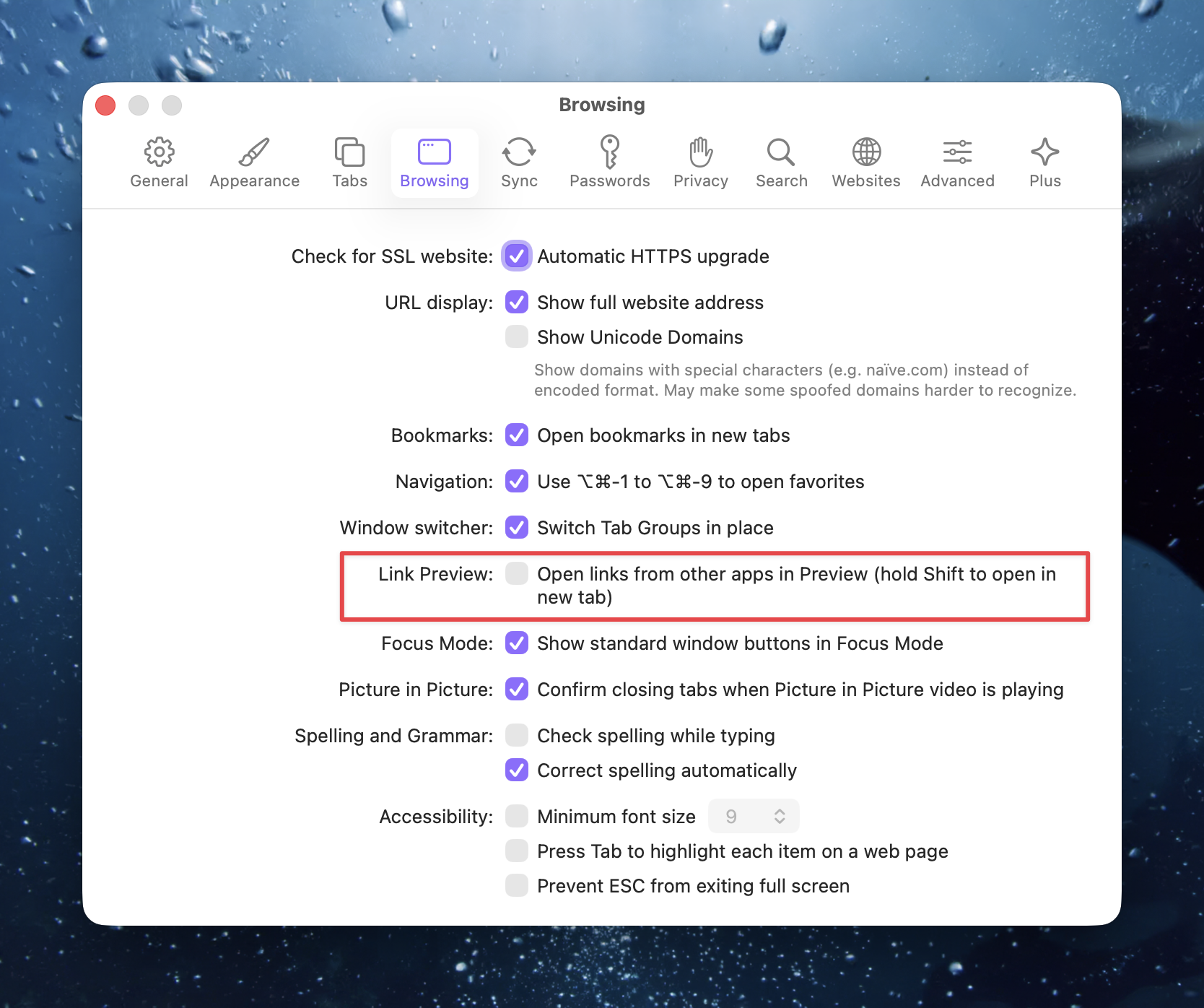This screenshot has width=1204, height=1008.
Task: Open the Privacy hand icon
Action: click(700, 152)
